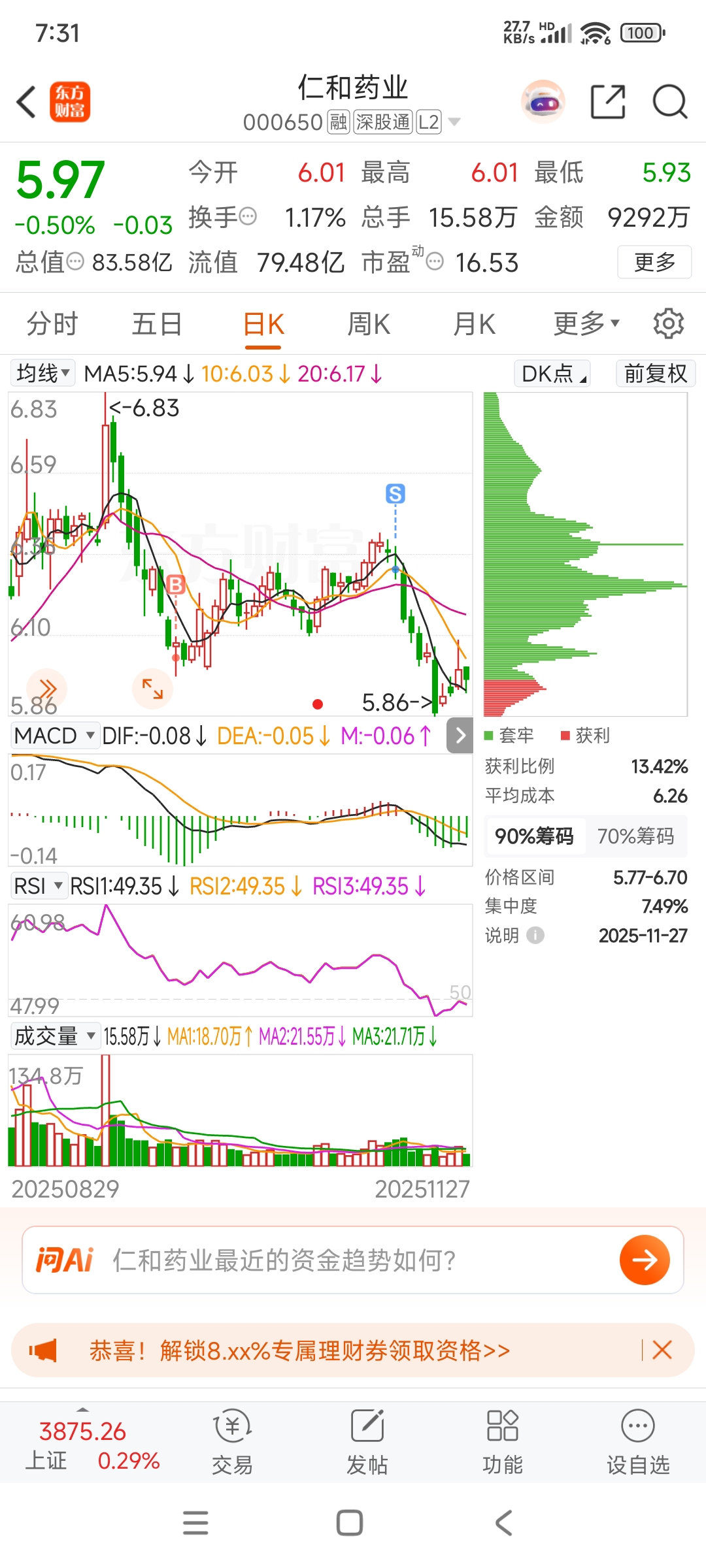Screen dimensions: 706x1568
Task: Tap the RSI line chart
Action: pyautogui.click(x=240, y=960)
